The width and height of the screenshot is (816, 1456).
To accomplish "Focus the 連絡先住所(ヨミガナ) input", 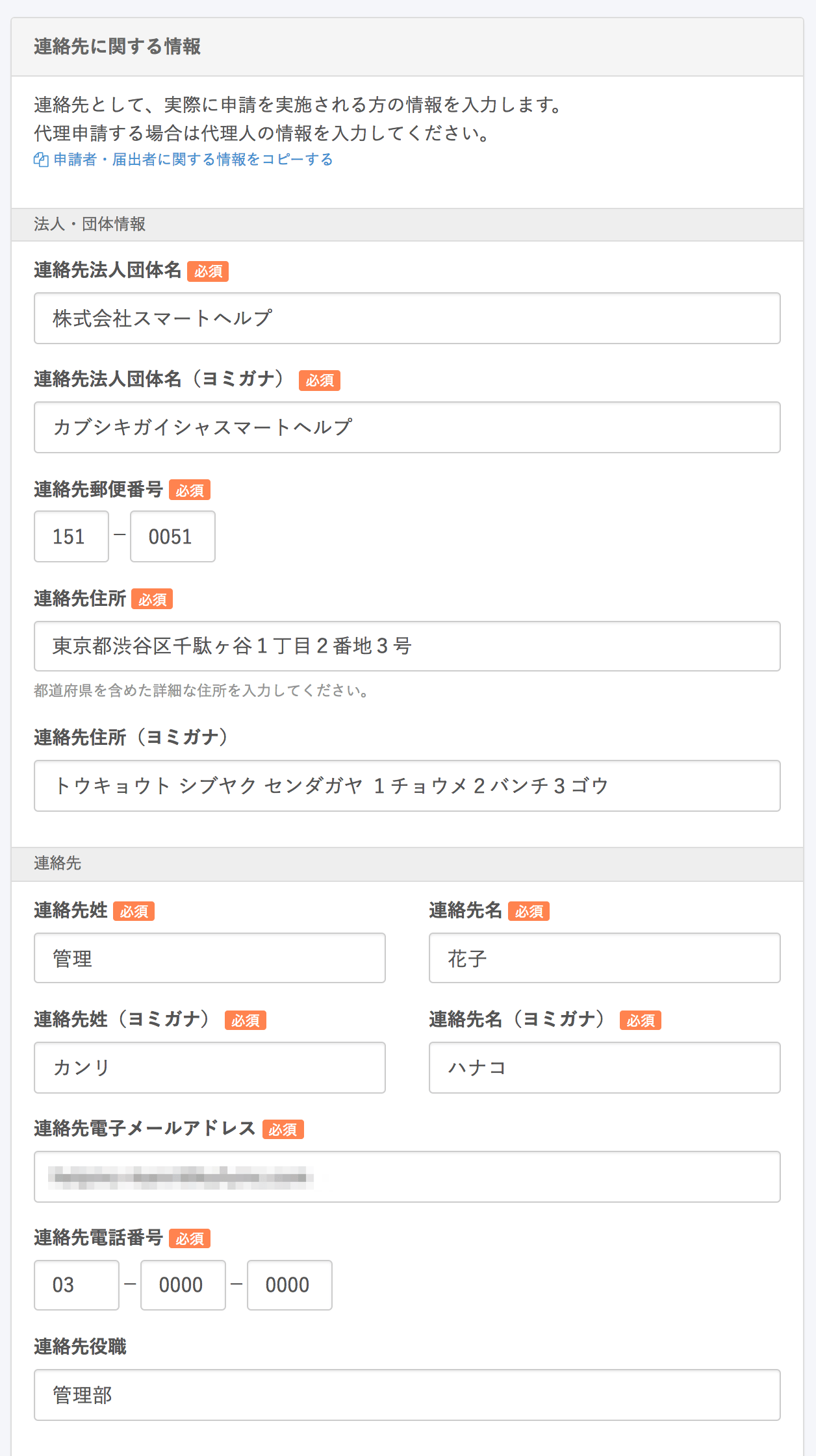I will [x=407, y=786].
